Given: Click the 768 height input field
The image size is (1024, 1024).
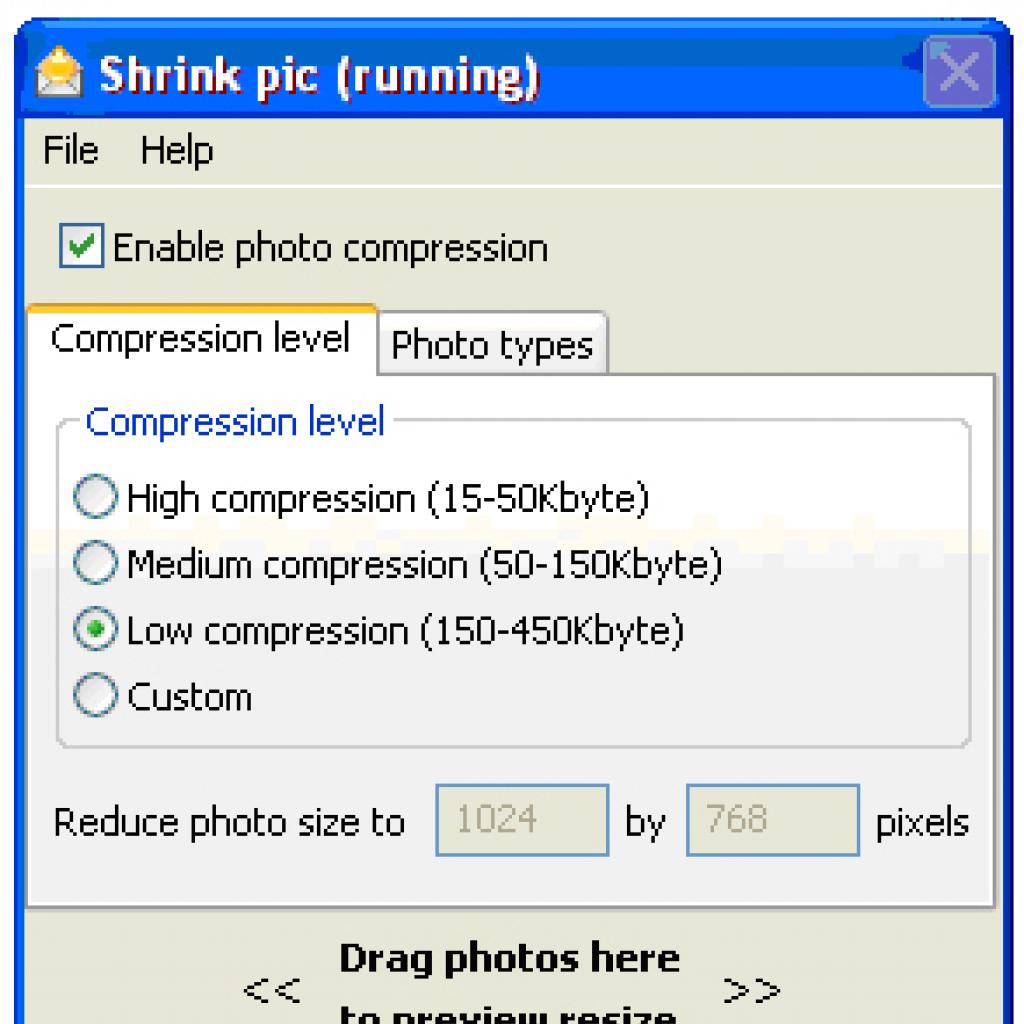Looking at the screenshot, I should (773, 820).
